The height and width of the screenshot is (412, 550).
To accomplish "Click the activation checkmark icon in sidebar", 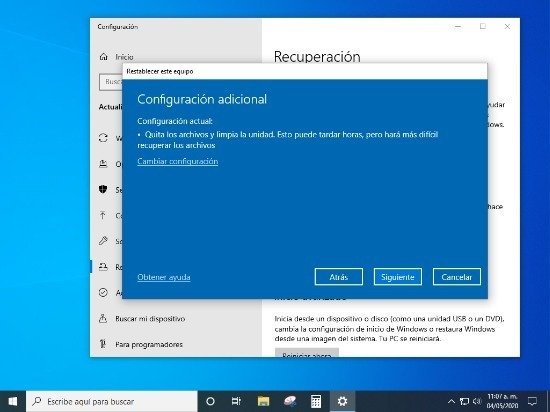I will (103, 292).
